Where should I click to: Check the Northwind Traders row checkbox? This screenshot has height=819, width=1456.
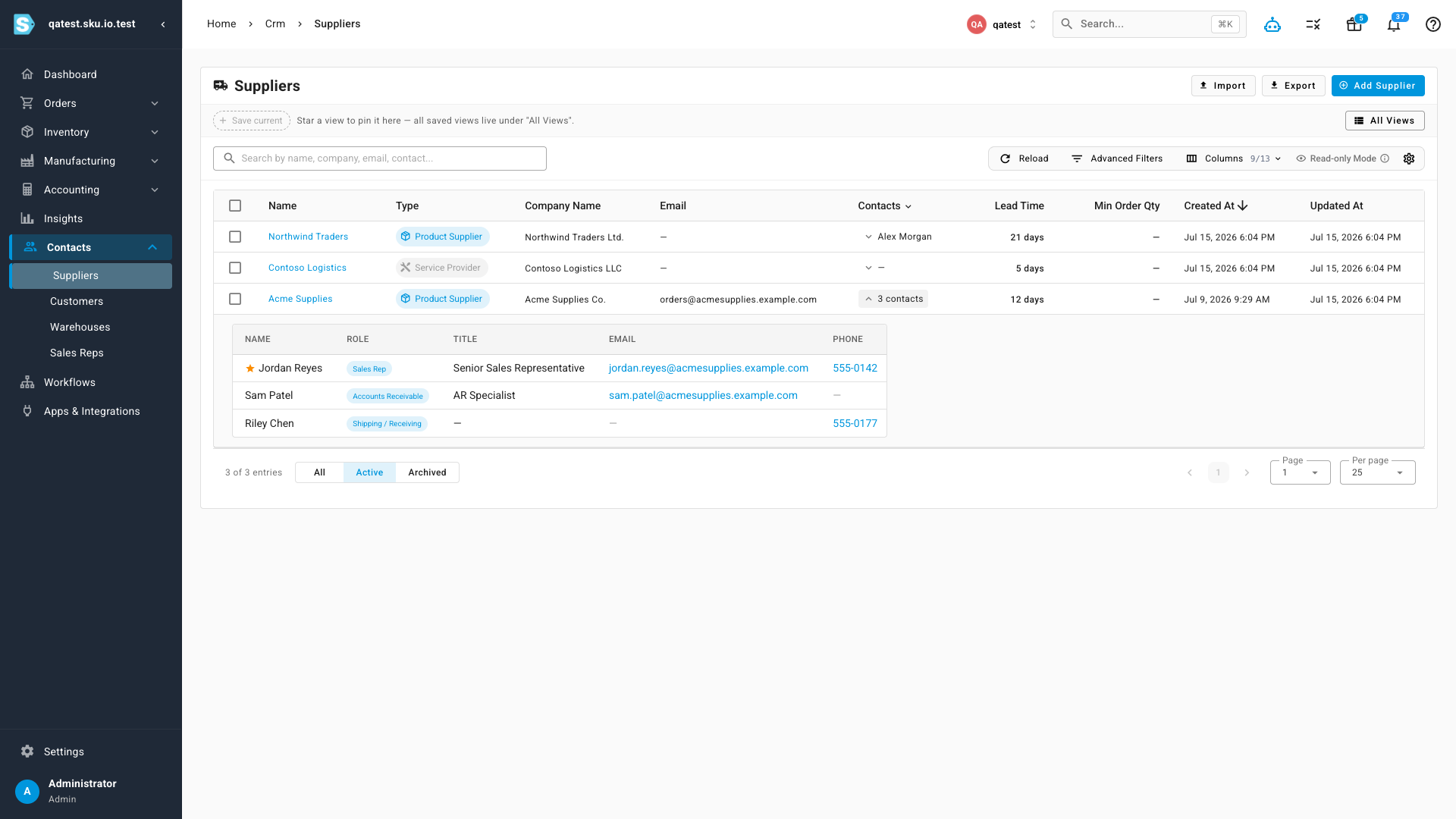[x=235, y=237]
